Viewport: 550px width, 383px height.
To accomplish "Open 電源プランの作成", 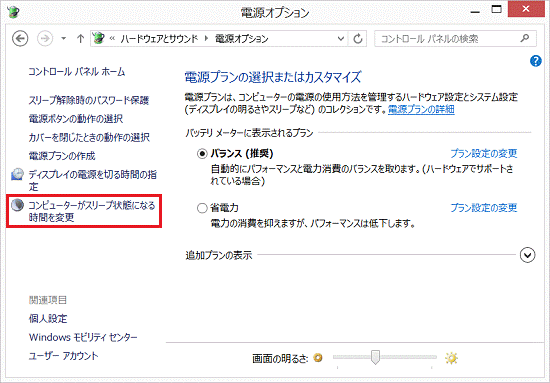I will [62, 156].
